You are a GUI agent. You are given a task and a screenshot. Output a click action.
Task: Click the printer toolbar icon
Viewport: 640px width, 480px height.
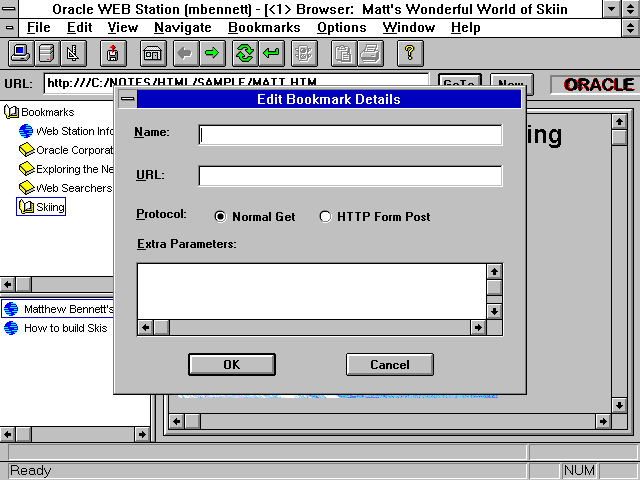coord(369,53)
